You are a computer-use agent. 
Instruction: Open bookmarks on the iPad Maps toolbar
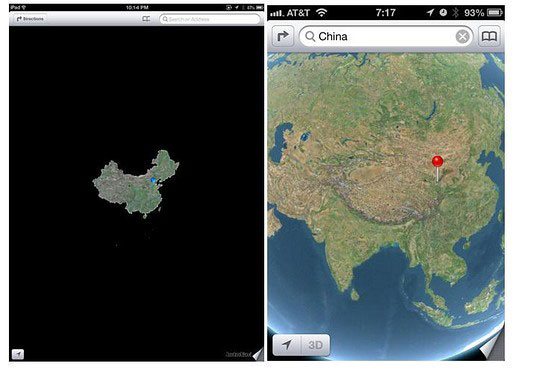(x=146, y=19)
